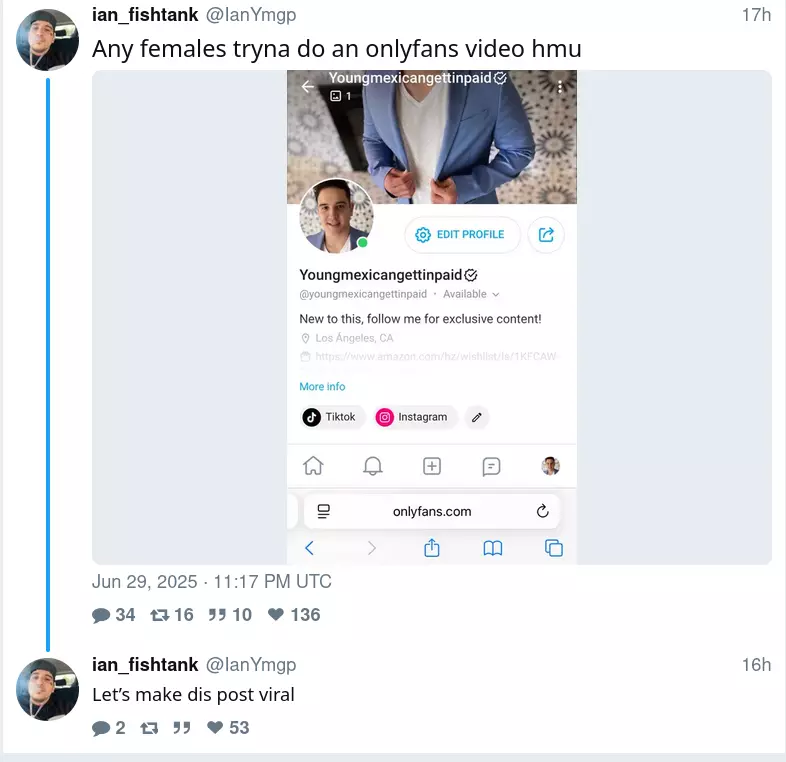Open ian_fishtank's avatar on the first post
The width and height of the screenshot is (786, 762).
click(x=48, y=40)
